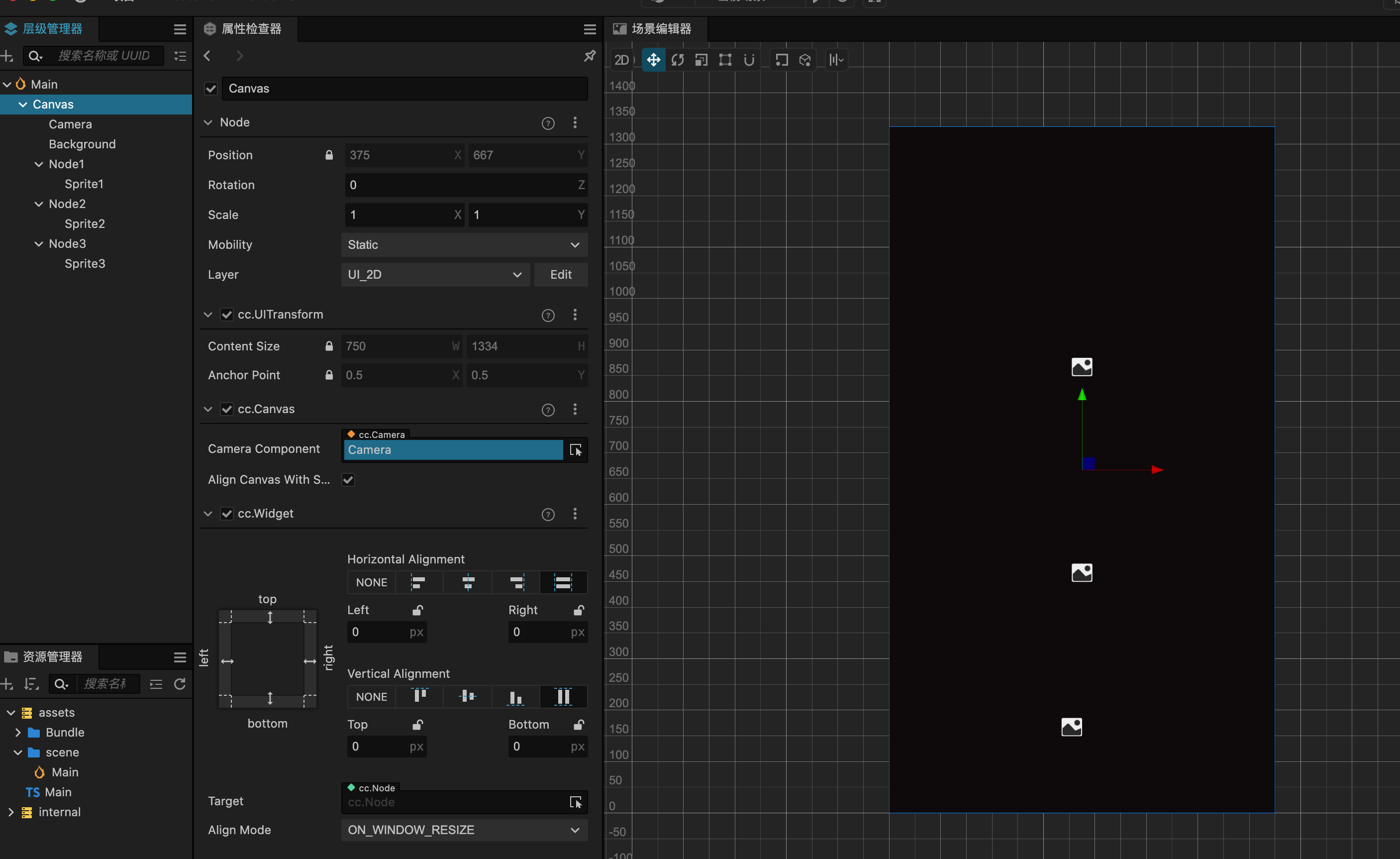1400x859 pixels.
Task: Toggle the snap magnet tool
Action: 749,60
